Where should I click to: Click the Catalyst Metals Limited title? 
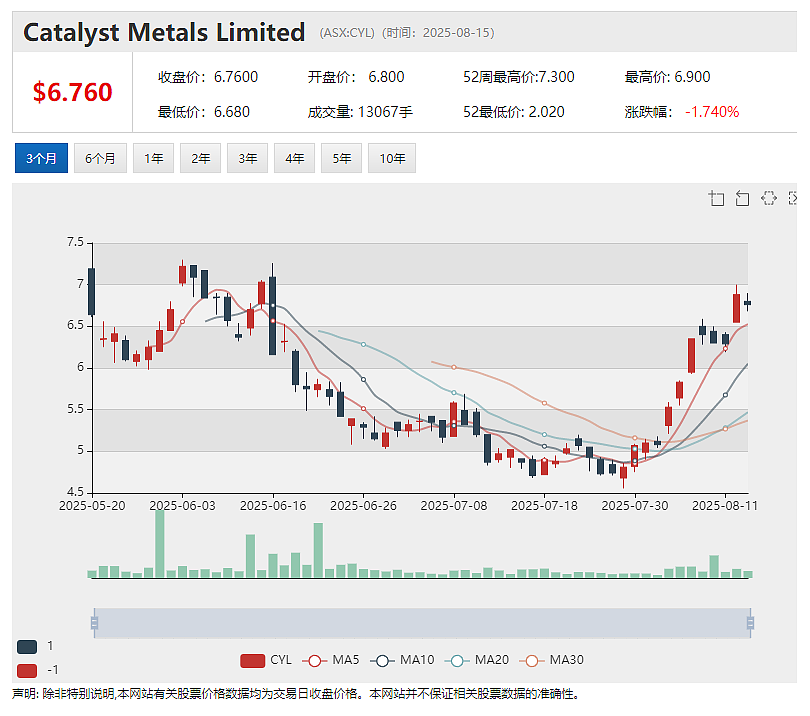164,32
